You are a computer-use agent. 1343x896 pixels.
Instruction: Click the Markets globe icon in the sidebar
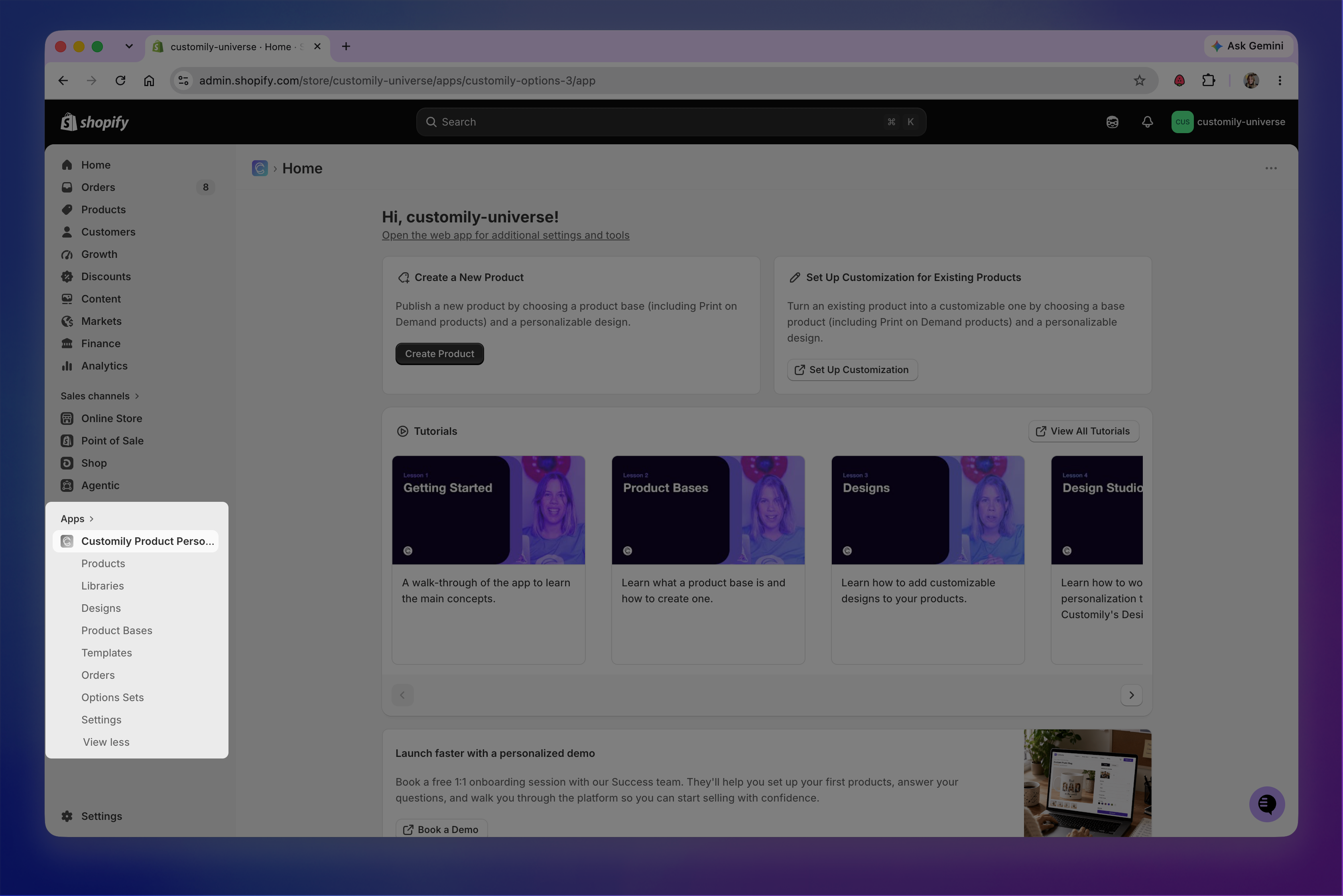(67, 321)
